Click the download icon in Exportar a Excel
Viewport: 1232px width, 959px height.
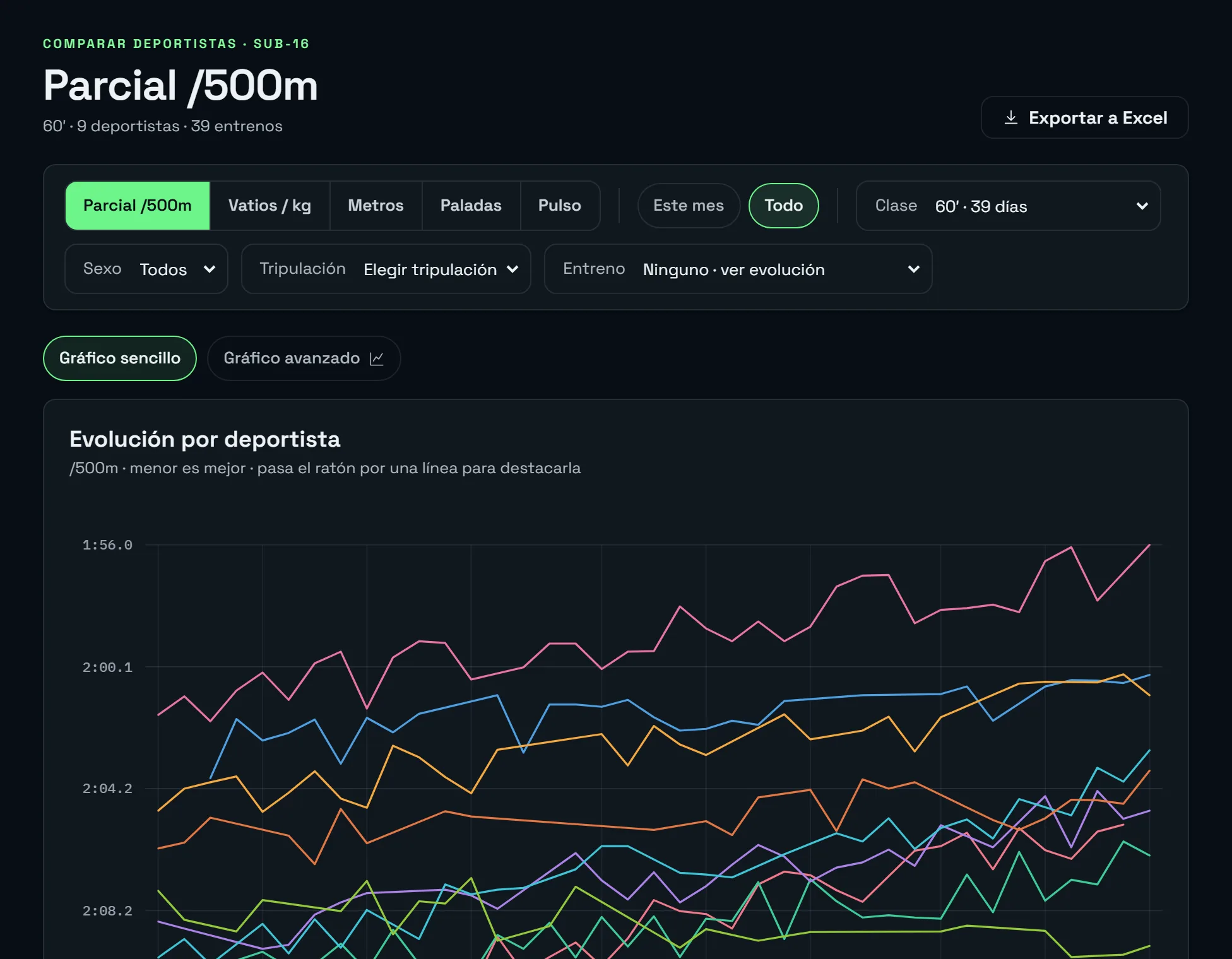point(1010,118)
